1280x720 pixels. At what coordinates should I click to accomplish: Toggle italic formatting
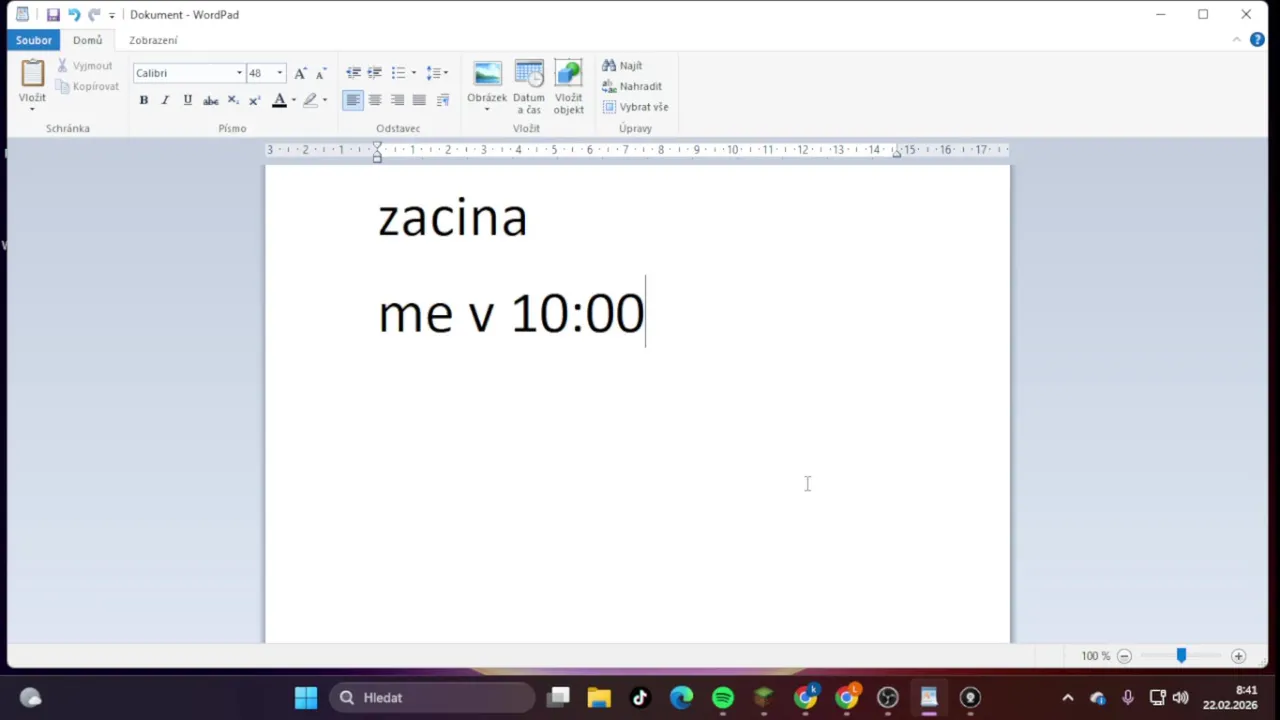pos(165,100)
